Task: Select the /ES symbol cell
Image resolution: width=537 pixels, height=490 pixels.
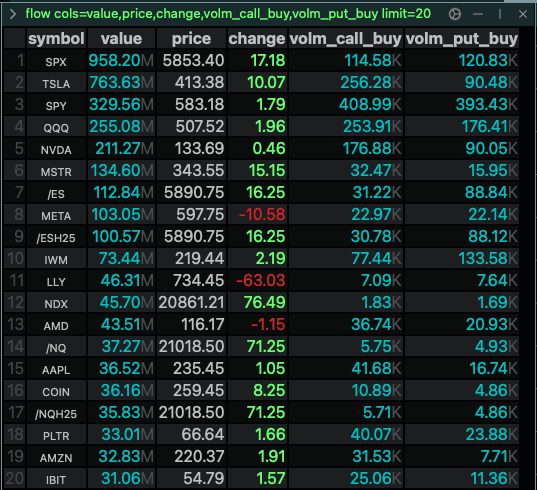Action: pyautogui.click(x=56, y=192)
